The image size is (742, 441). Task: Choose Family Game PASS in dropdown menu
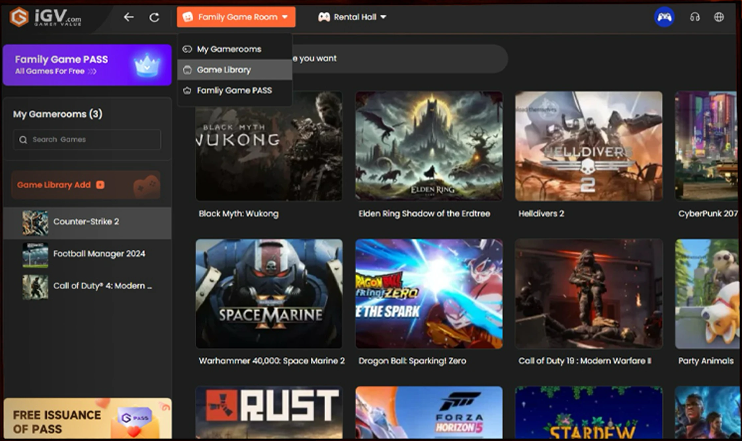click(234, 91)
